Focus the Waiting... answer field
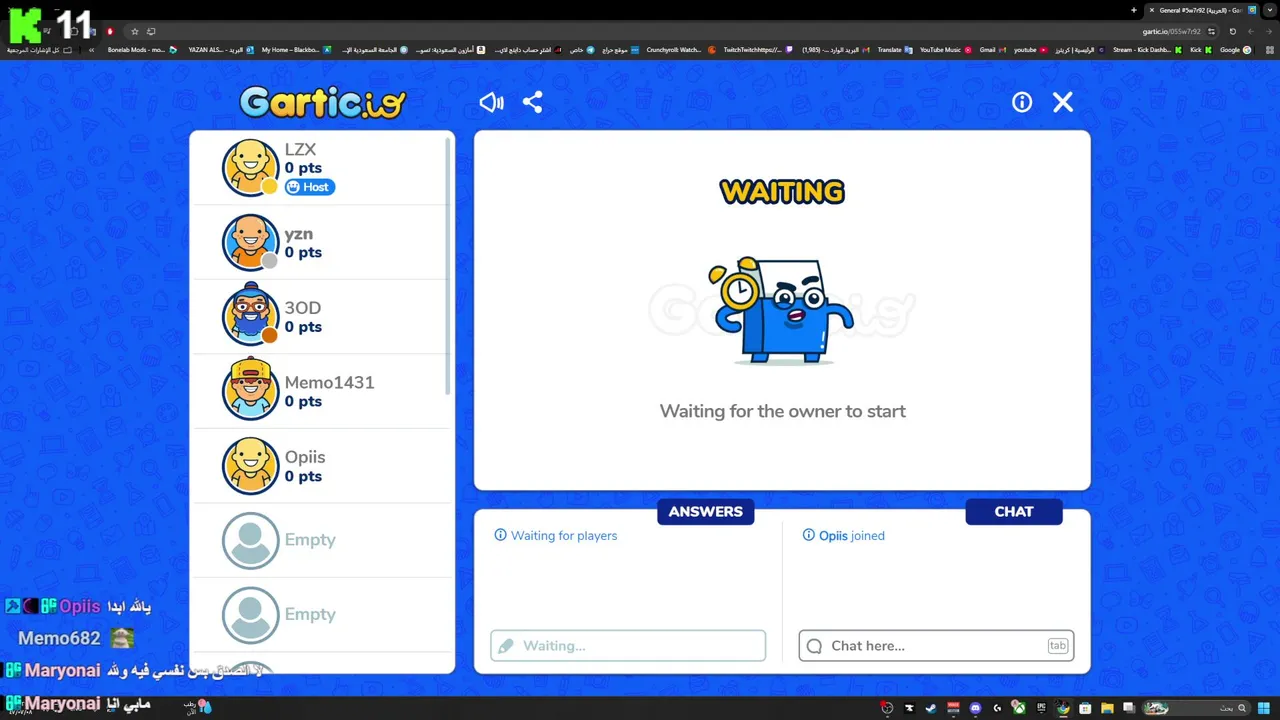 coord(628,646)
